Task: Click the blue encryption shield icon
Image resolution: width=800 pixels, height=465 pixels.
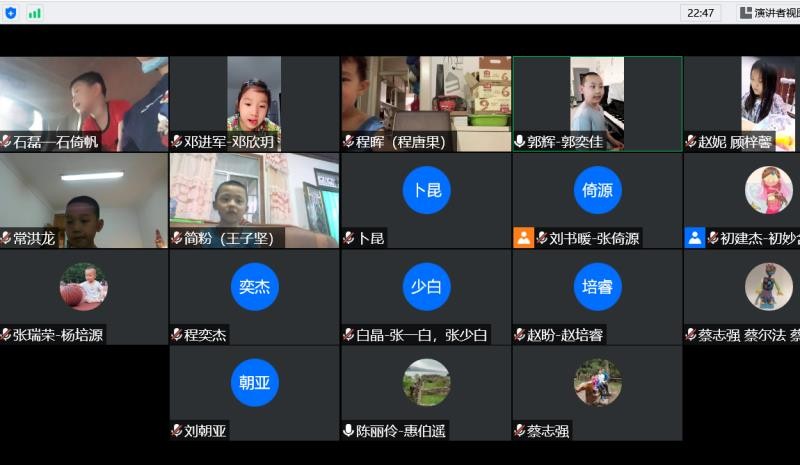Action: coord(11,13)
